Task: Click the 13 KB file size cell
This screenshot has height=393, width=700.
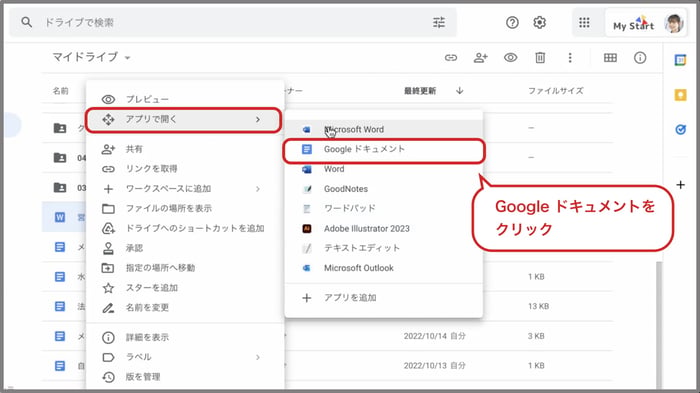Action: point(538,306)
